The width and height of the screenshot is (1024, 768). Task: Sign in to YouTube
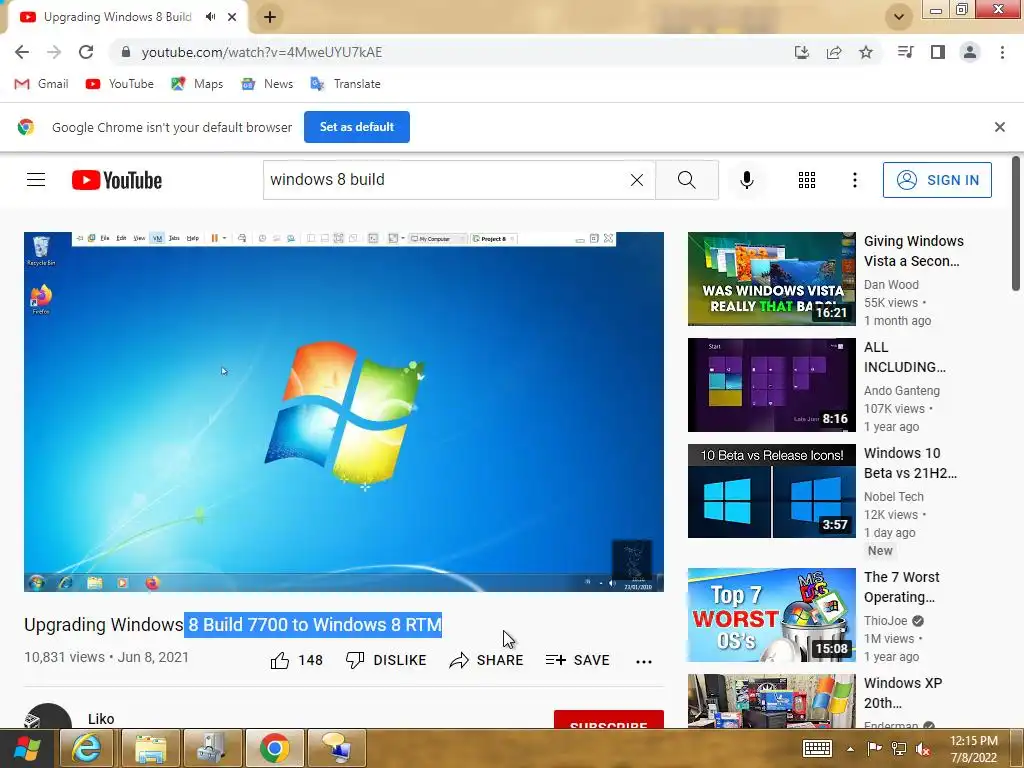pyautogui.click(x=937, y=180)
